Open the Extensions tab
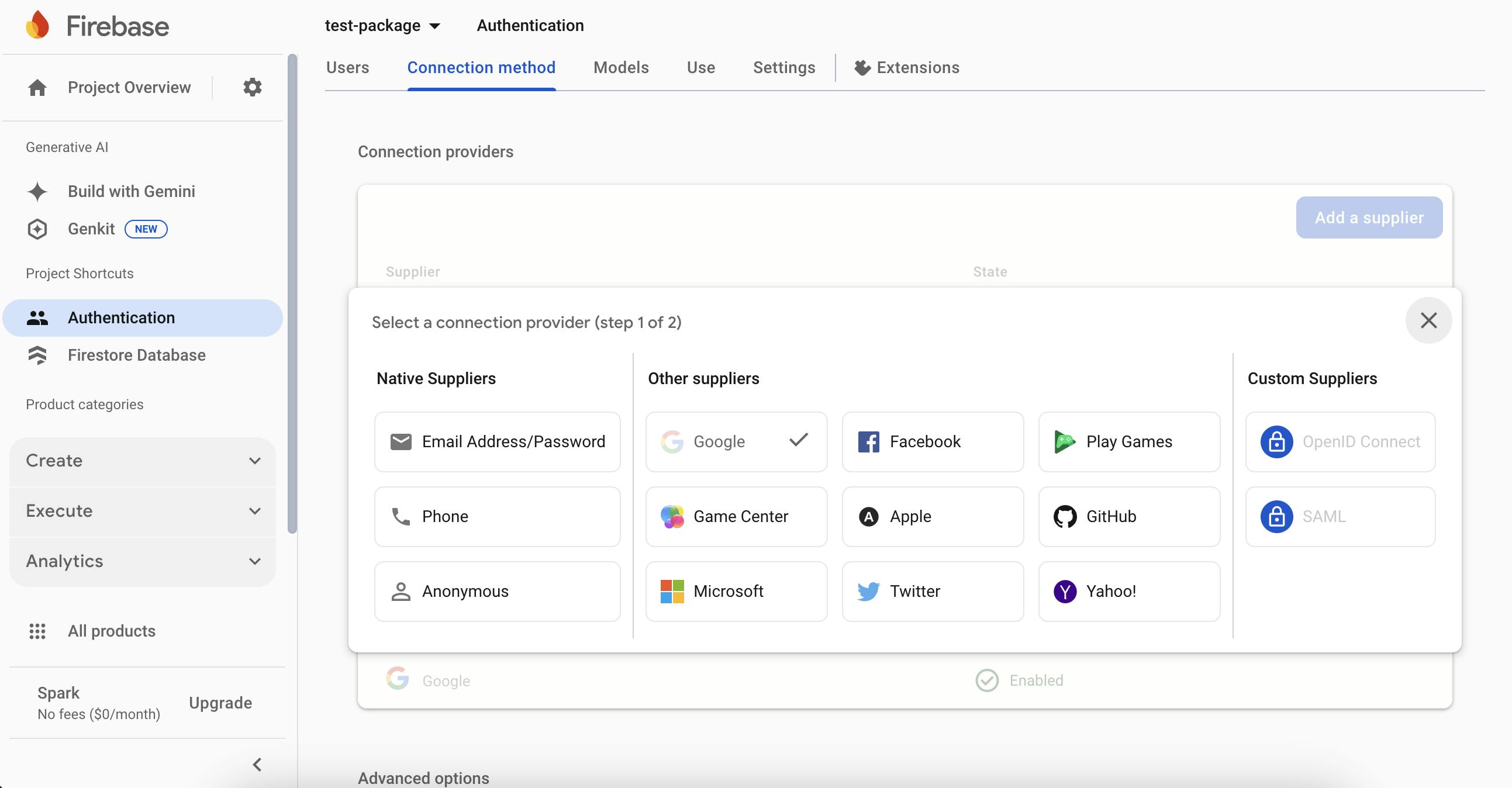Viewport: 1512px width, 788px height. 907,67
